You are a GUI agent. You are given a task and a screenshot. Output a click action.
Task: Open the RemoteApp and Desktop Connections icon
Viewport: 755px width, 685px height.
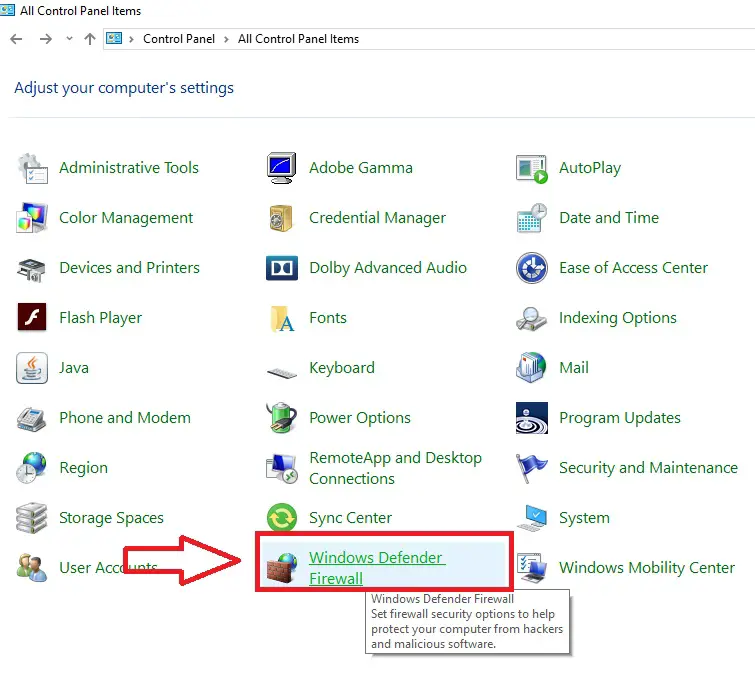click(282, 468)
